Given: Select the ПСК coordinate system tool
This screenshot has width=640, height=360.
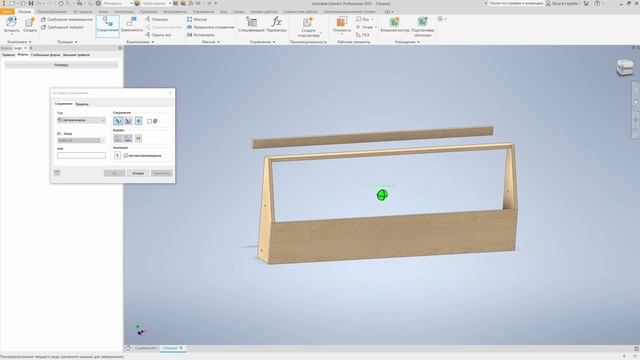Looking at the screenshot, I should tap(363, 35).
